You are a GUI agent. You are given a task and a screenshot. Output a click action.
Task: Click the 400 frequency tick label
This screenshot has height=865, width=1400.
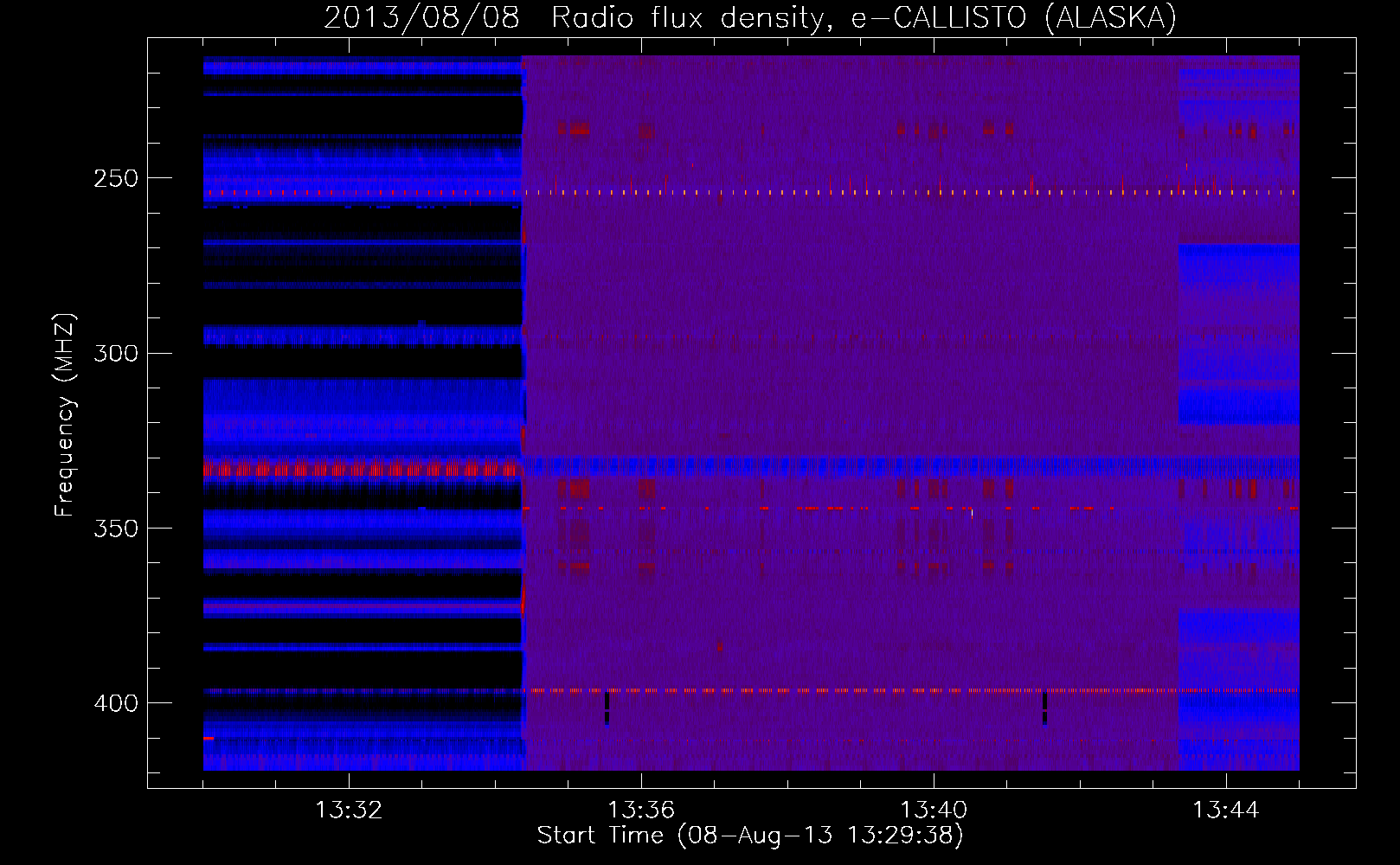tap(116, 703)
